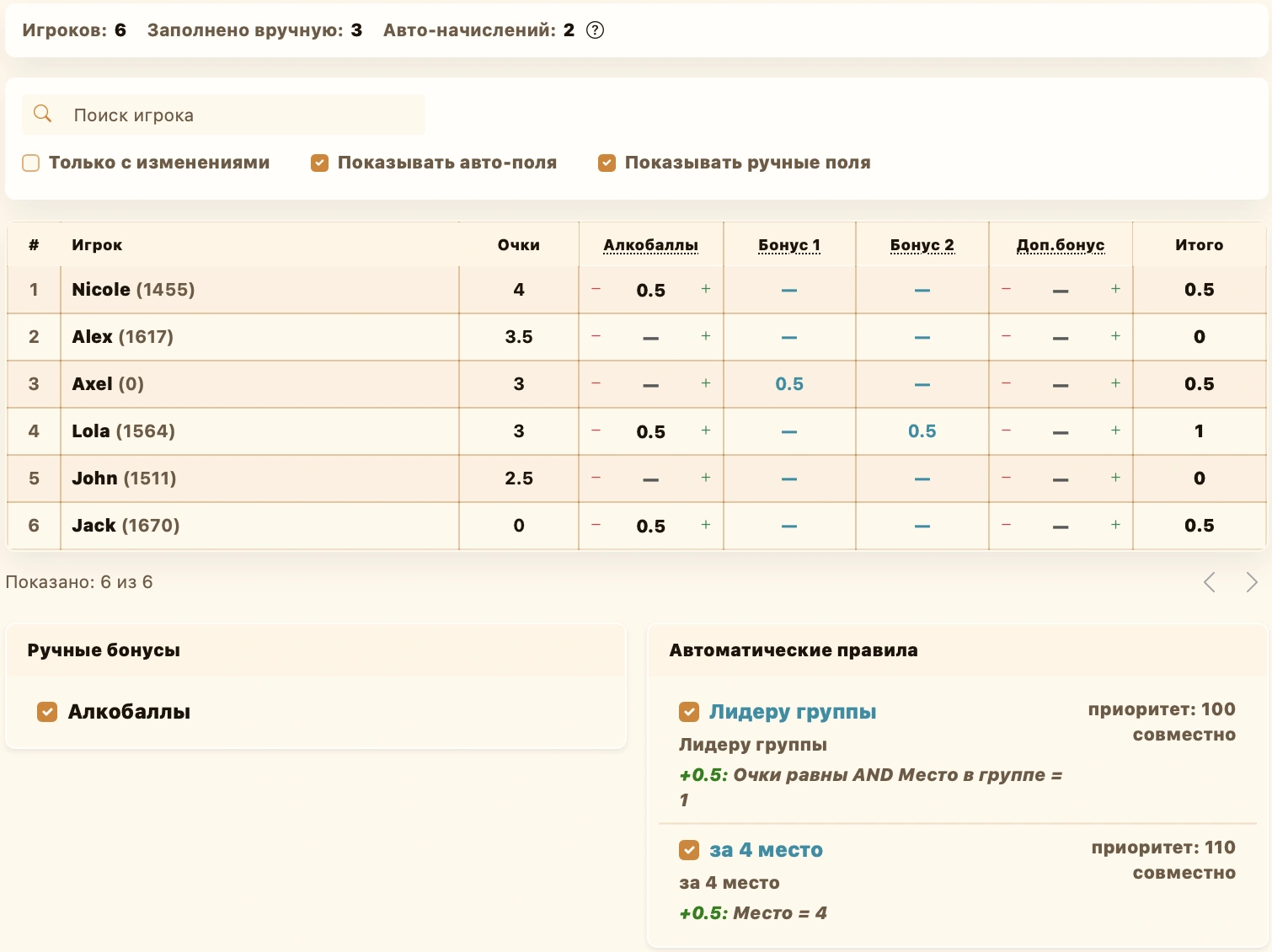Uncheck Алкобаллы under Ручные бонусы

click(47, 712)
